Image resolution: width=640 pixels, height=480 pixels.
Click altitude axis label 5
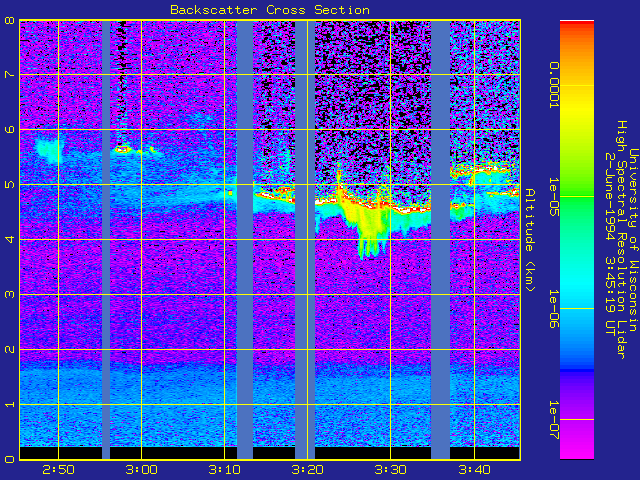(x=9, y=184)
